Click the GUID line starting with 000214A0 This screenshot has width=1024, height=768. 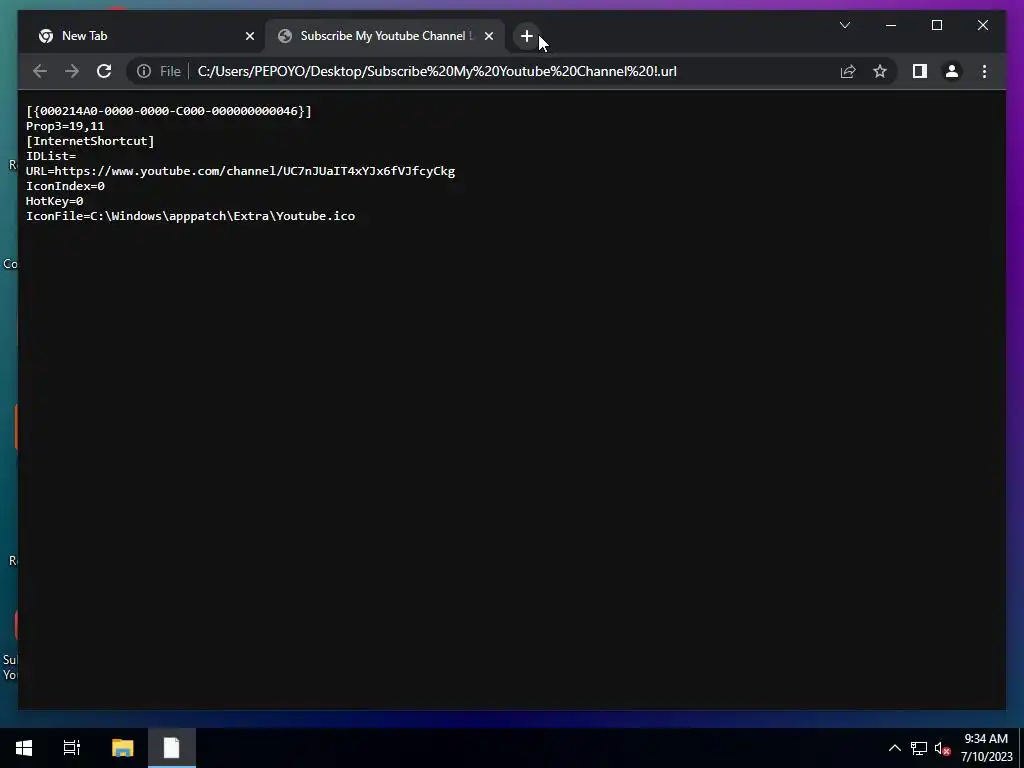click(x=168, y=111)
